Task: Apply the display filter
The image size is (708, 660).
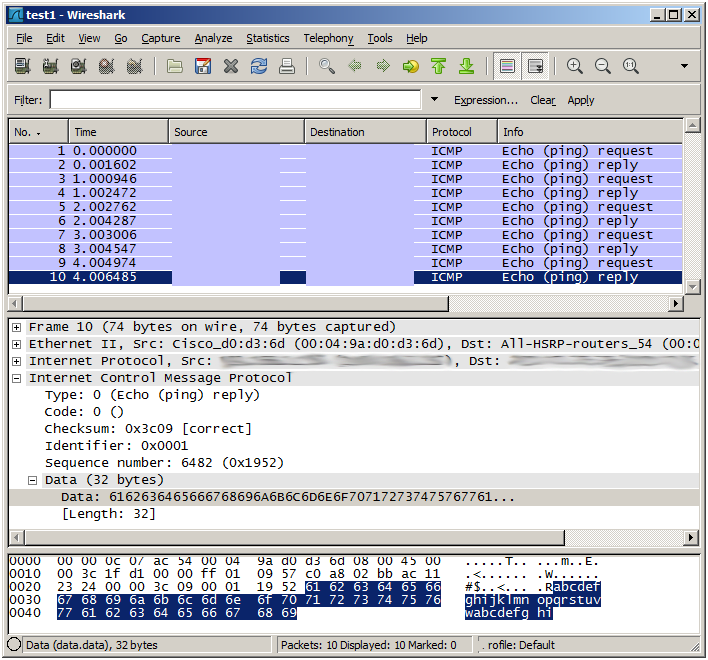Action: (x=581, y=100)
